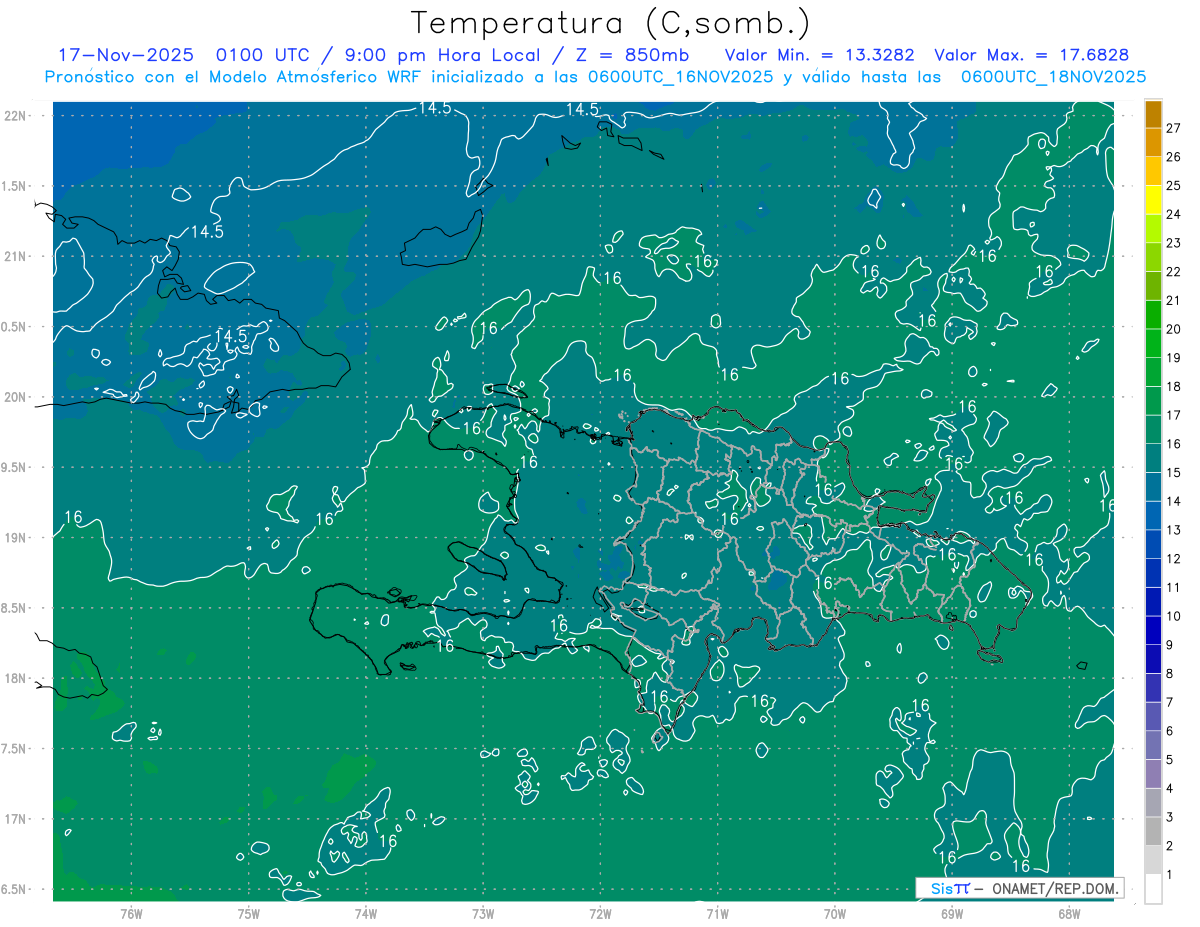Viewport: 1200px width, 927px height.
Task: Click the color scale label '22'
Action: pyautogui.click(x=1173, y=271)
